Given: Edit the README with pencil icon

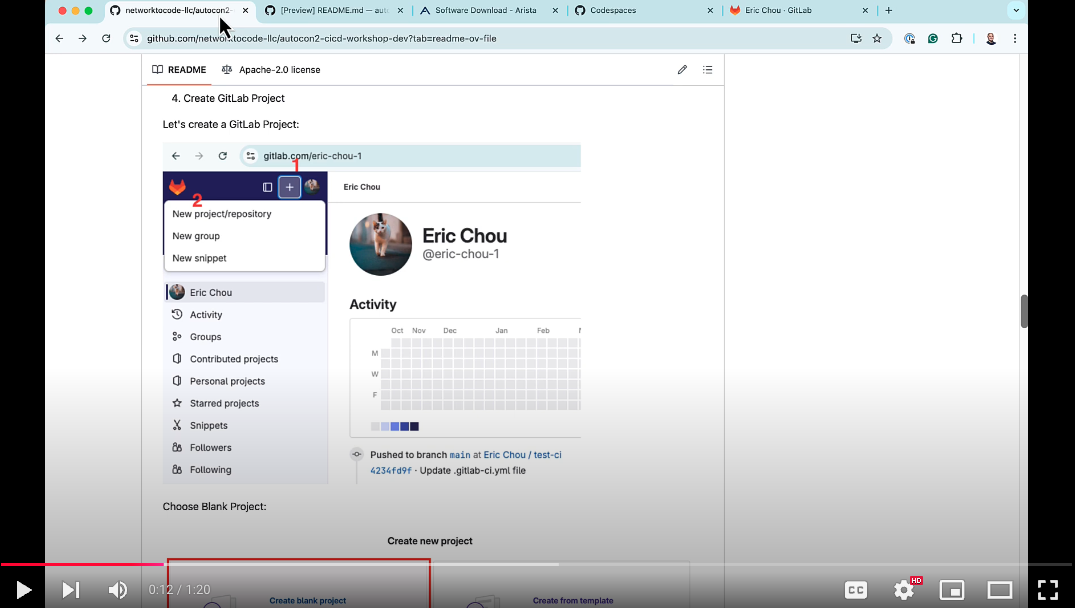Looking at the screenshot, I should point(682,70).
